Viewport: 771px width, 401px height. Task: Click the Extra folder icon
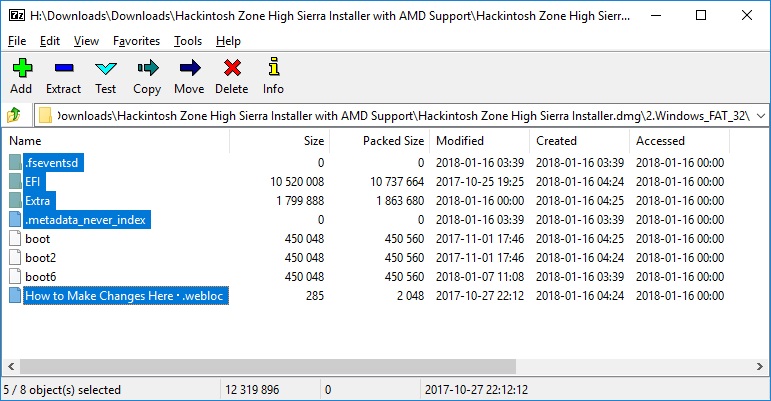tap(15, 200)
